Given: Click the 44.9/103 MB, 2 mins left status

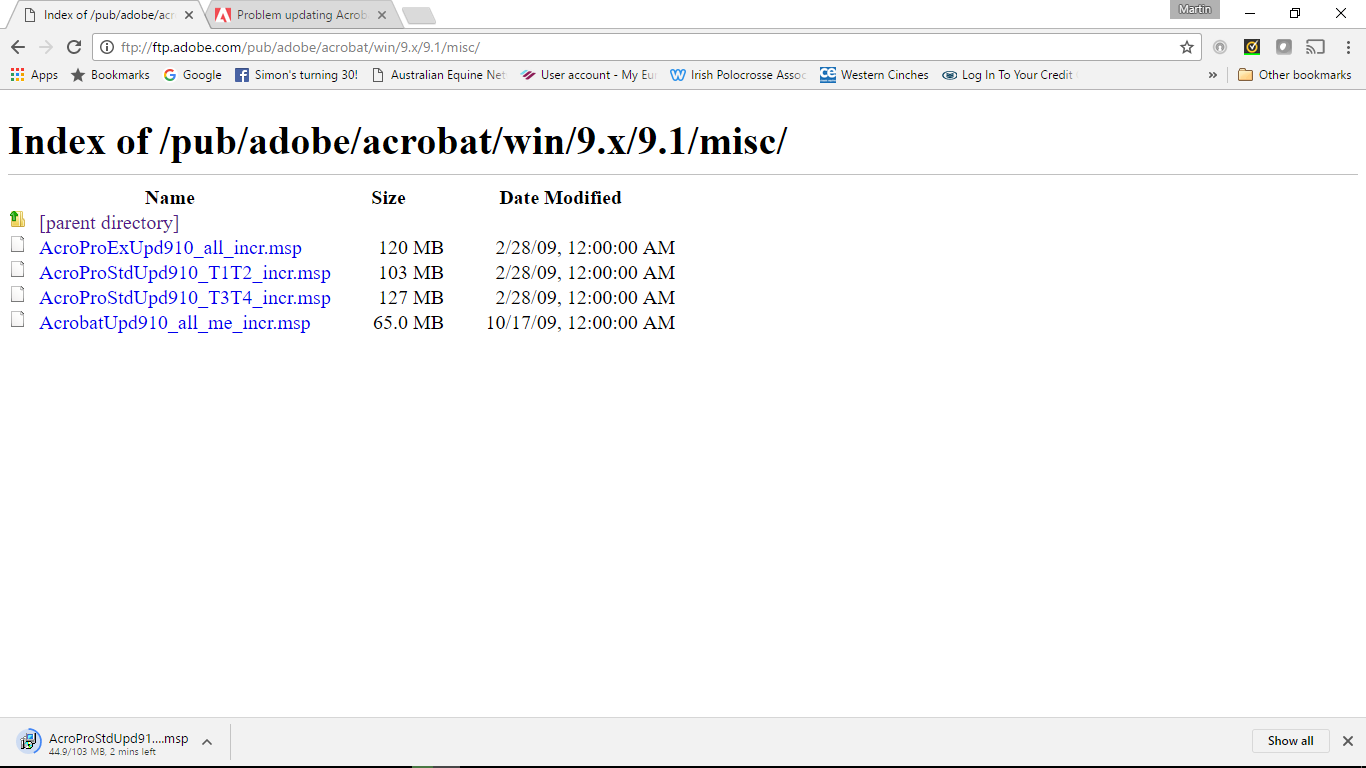Looking at the screenshot, I should coord(102,752).
